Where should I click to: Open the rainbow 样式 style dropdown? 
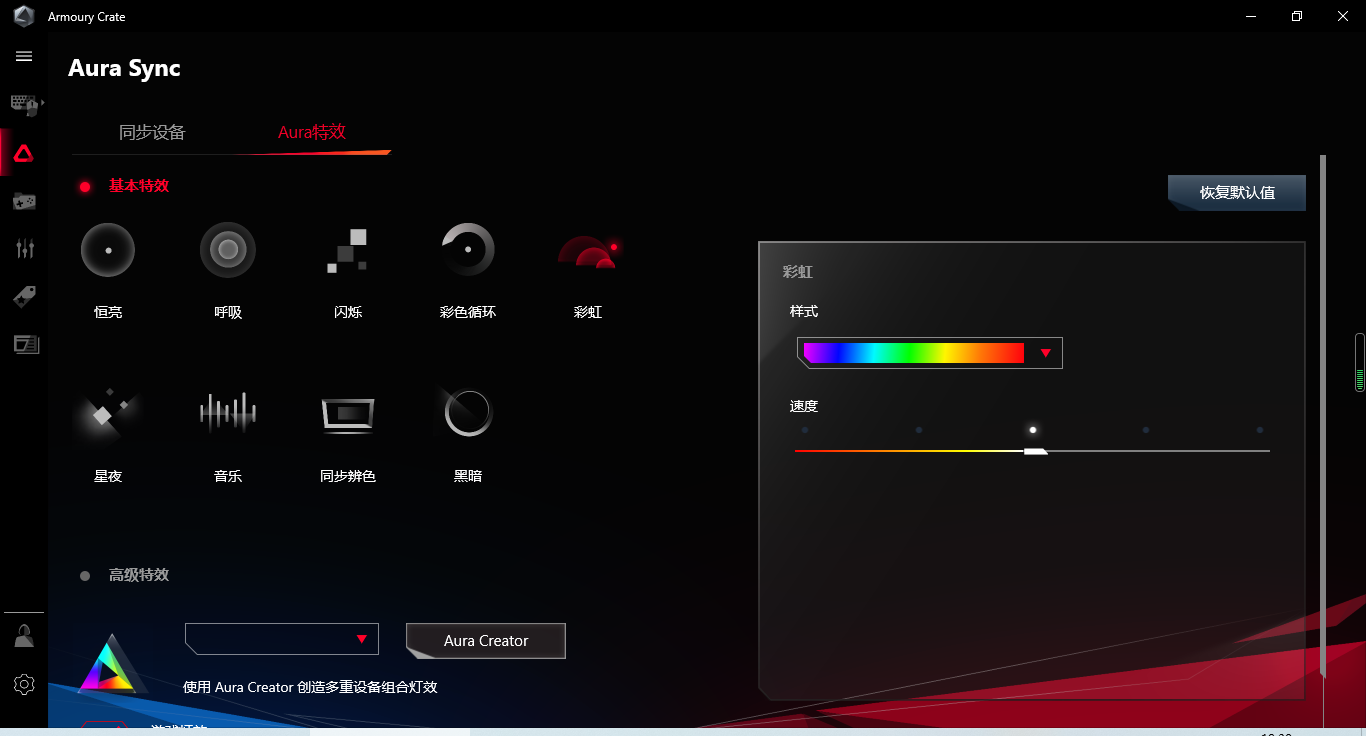click(x=930, y=353)
